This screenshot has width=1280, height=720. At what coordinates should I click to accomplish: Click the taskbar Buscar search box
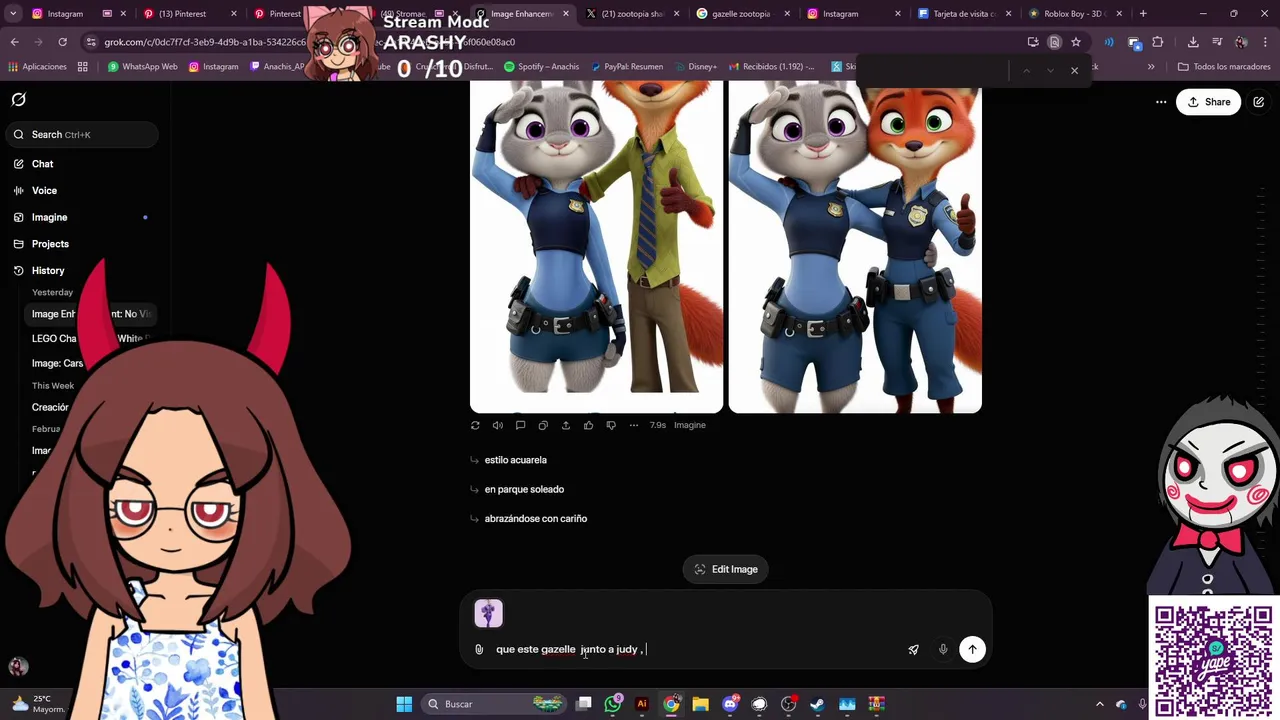[496, 704]
